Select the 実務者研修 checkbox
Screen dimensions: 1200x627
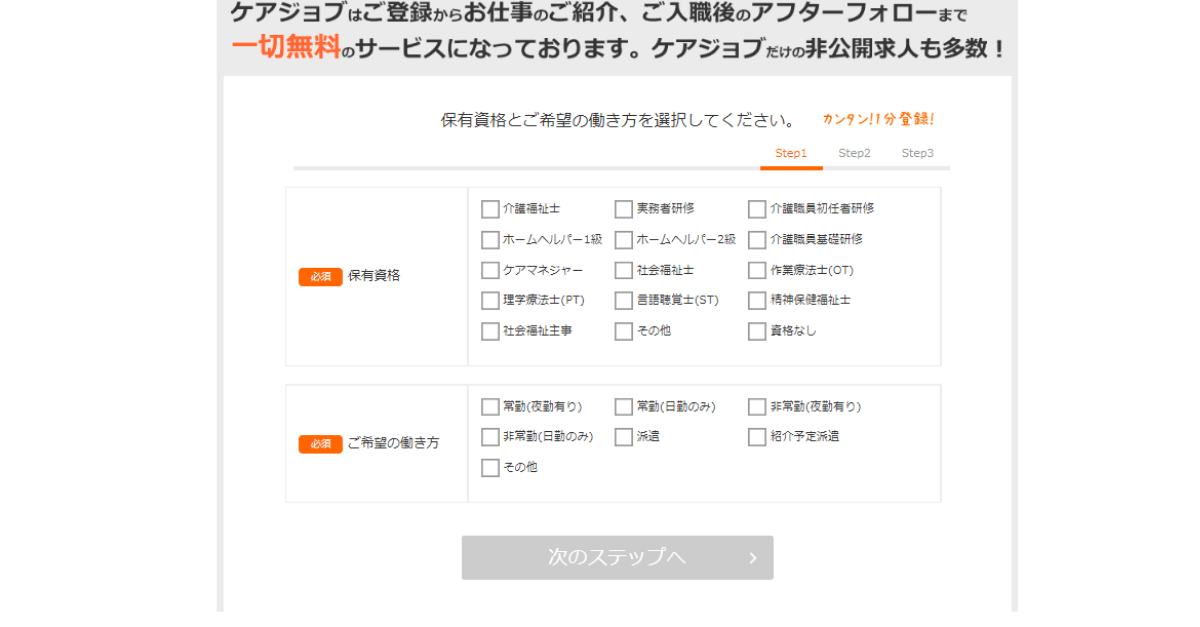tap(624, 209)
